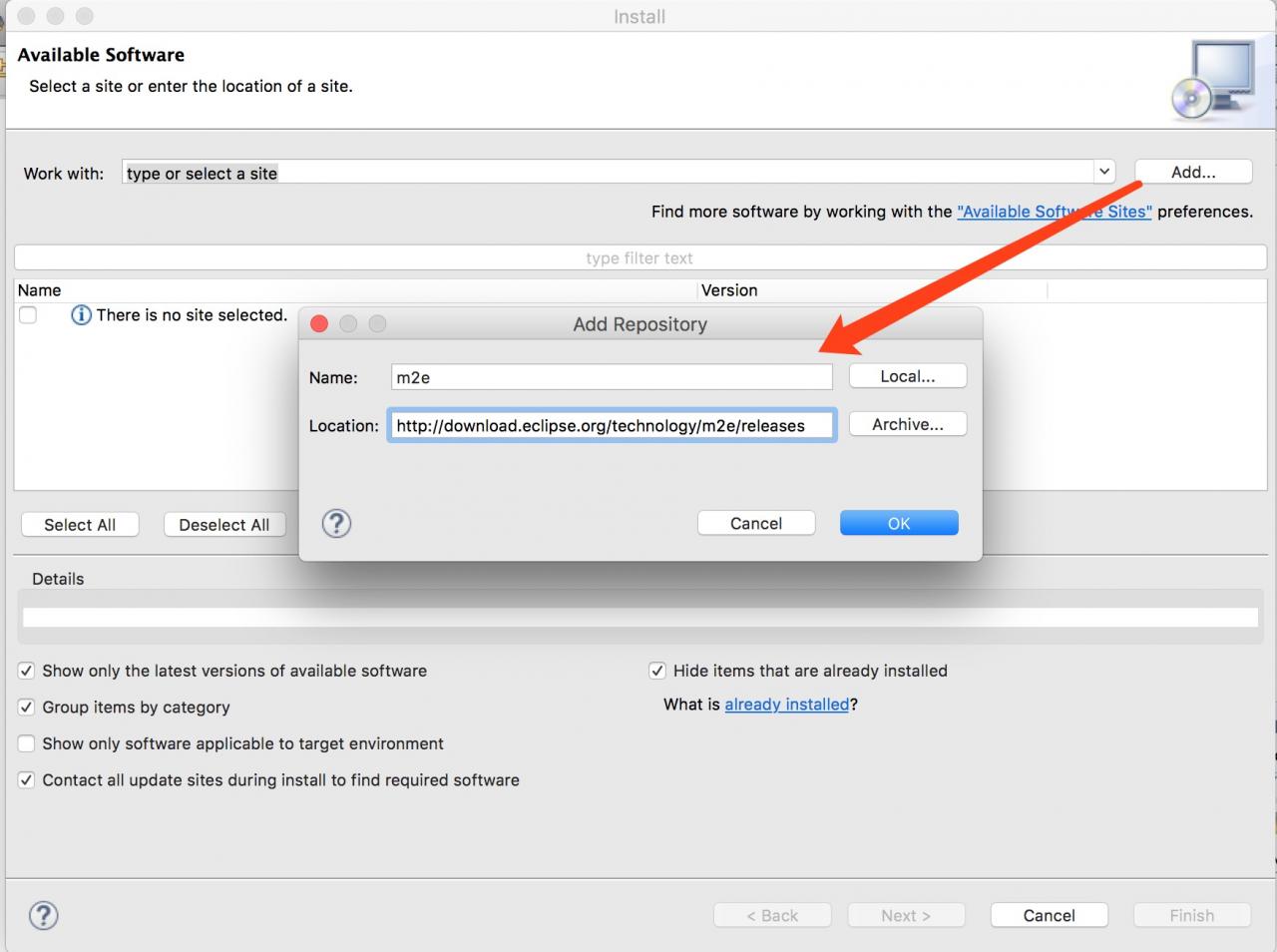The height and width of the screenshot is (952, 1277).
Task: Click the info icon beside no site selected
Action: click(82, 315)
